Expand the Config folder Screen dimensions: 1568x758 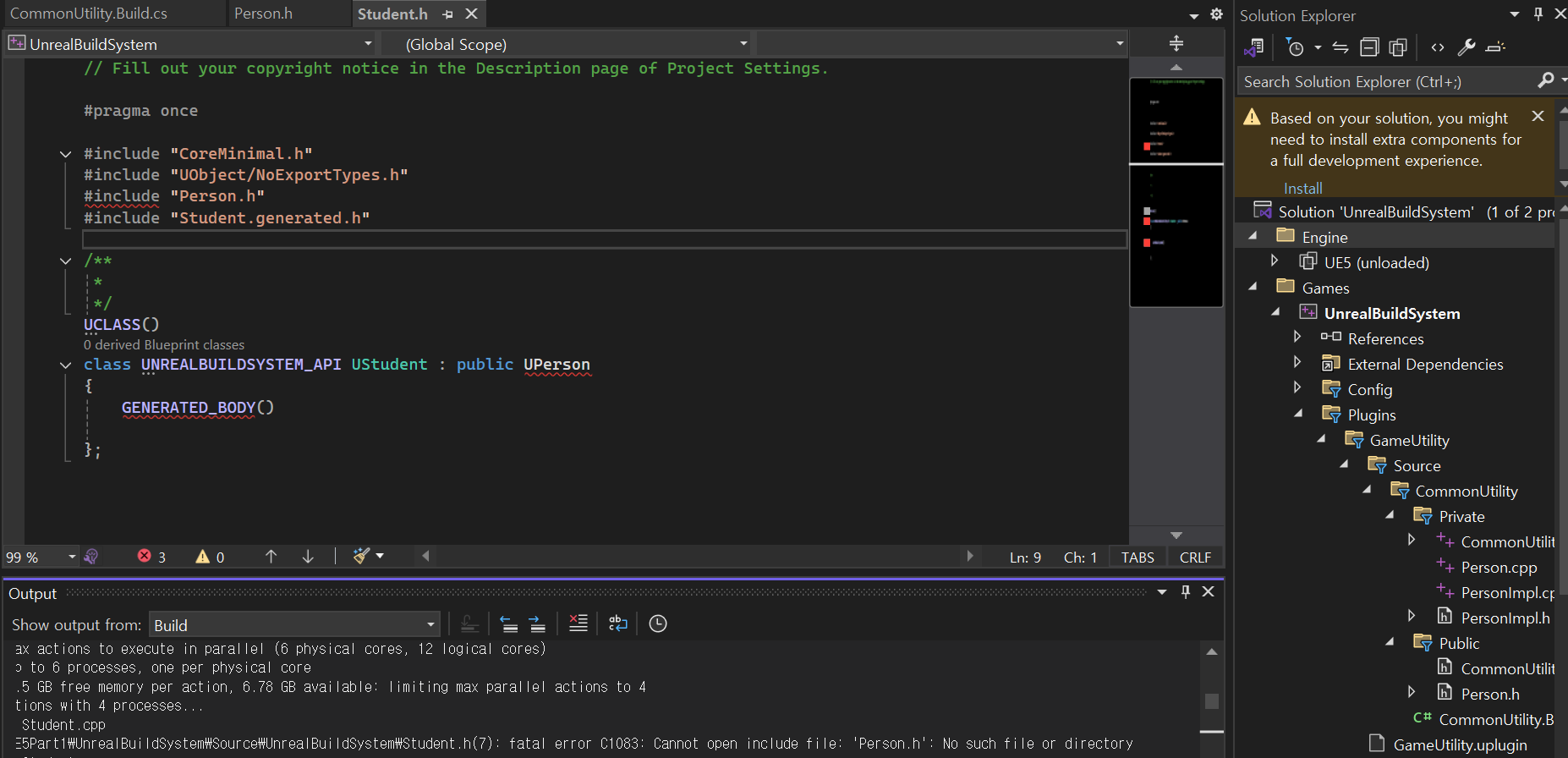click(1297, 387)
